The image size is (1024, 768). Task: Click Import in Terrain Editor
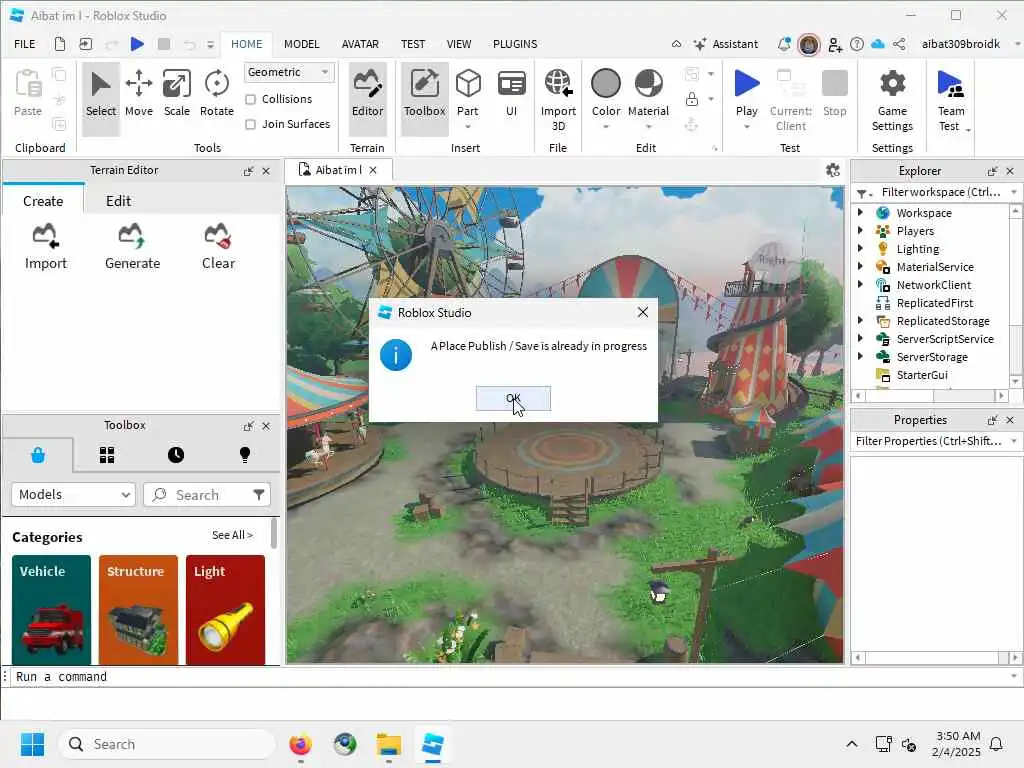(46, 246)
